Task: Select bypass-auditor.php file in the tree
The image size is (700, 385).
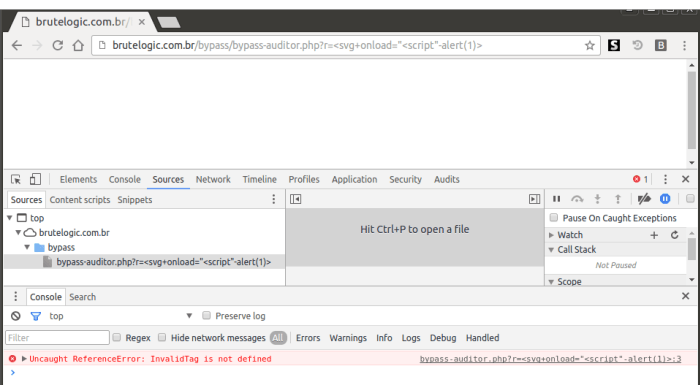Action: [163, 262]
